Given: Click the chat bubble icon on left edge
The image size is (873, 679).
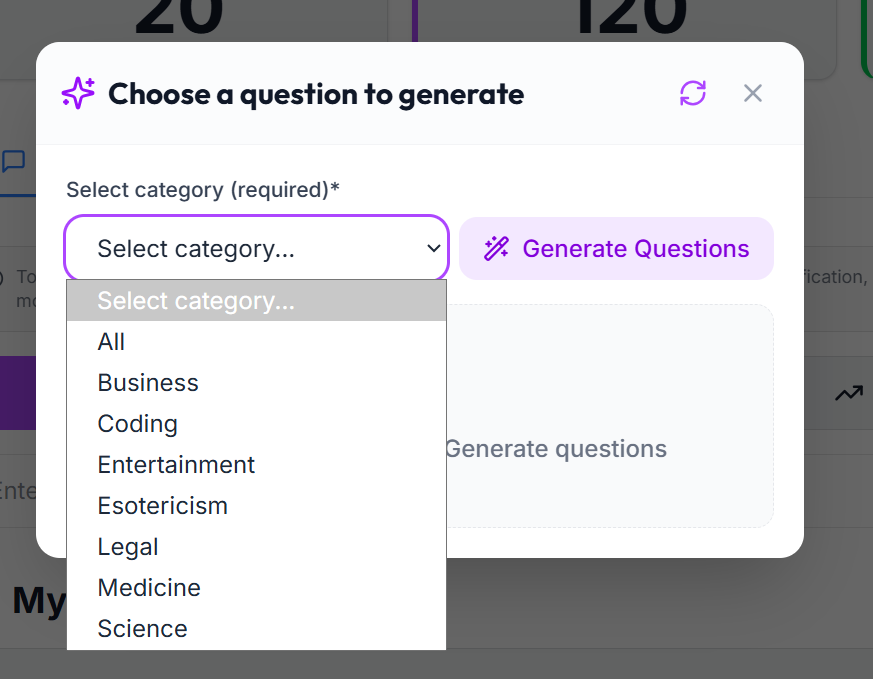Looking at the screenshot, I should 13,161.
